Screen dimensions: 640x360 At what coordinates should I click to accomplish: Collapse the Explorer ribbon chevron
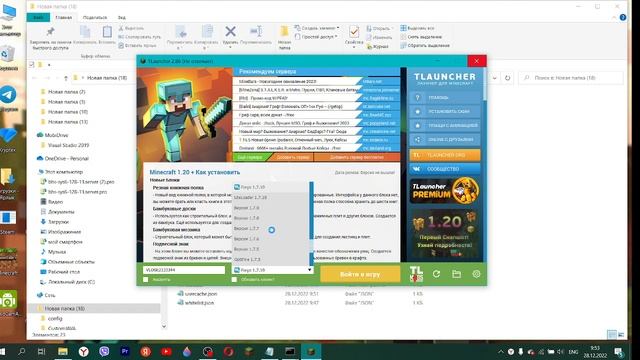[x=614, y=17]
